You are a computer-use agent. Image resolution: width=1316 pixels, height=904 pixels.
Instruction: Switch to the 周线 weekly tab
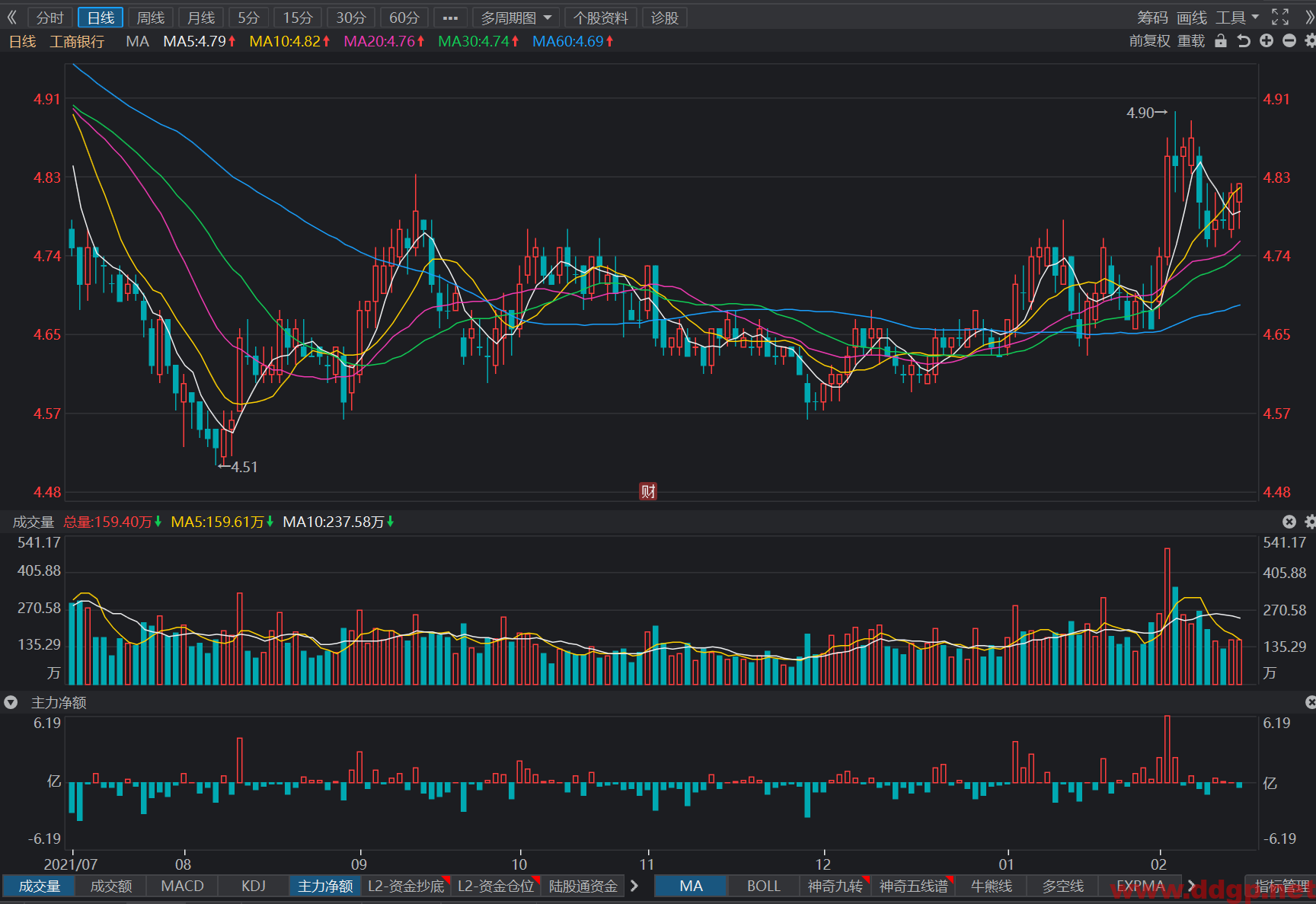pos(151,18)
